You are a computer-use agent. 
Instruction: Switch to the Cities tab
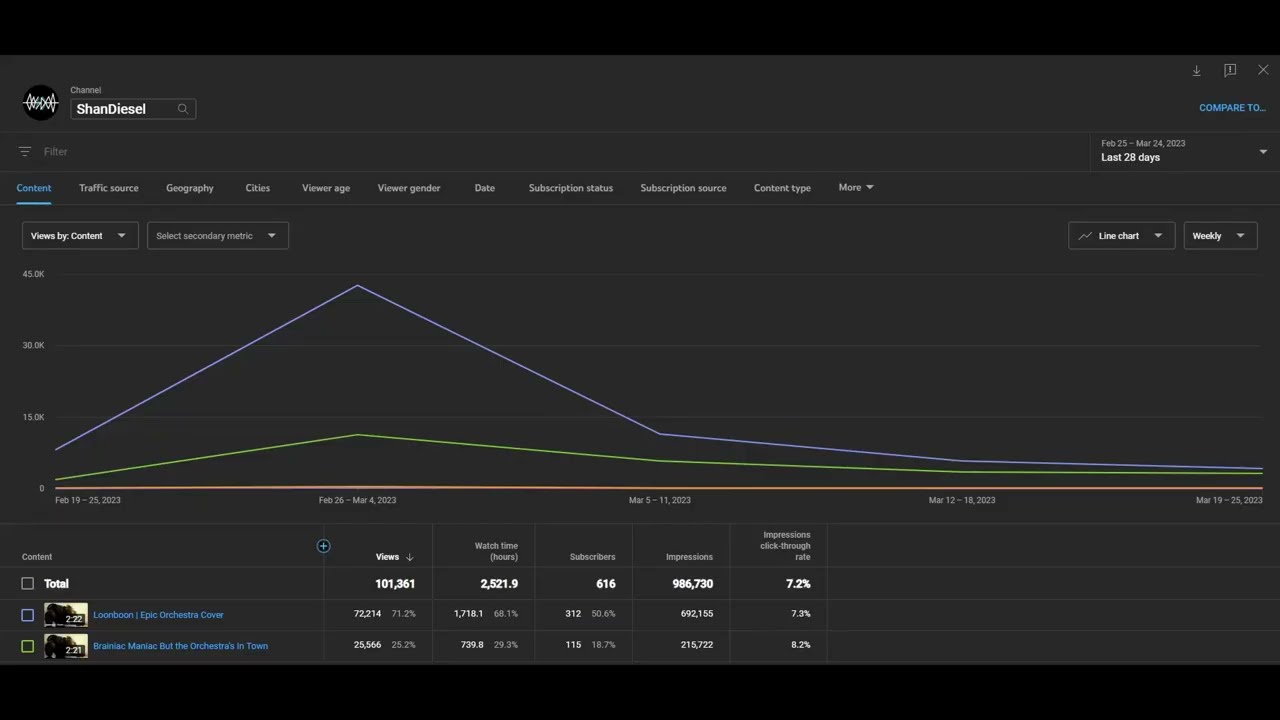(x=258, y=188)
